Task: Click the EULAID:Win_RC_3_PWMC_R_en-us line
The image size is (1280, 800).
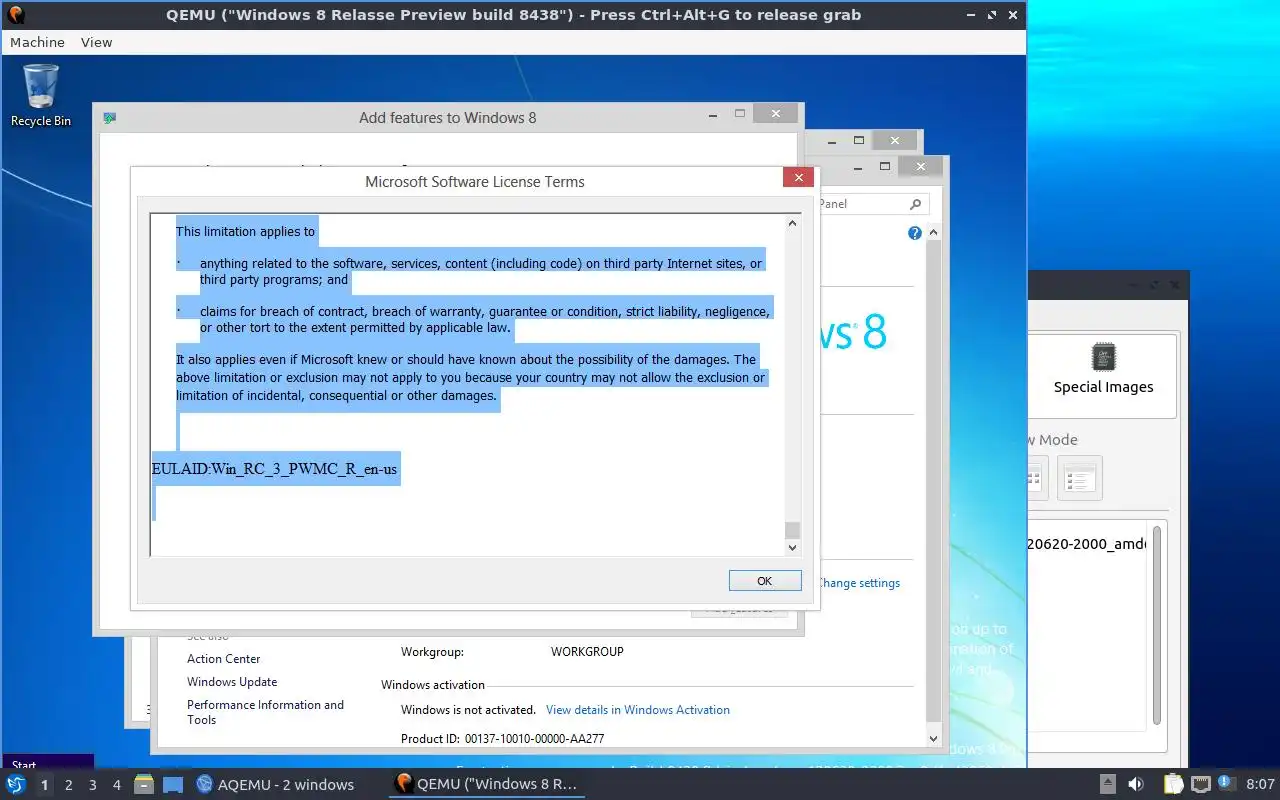Action: [x=275, y=468]
